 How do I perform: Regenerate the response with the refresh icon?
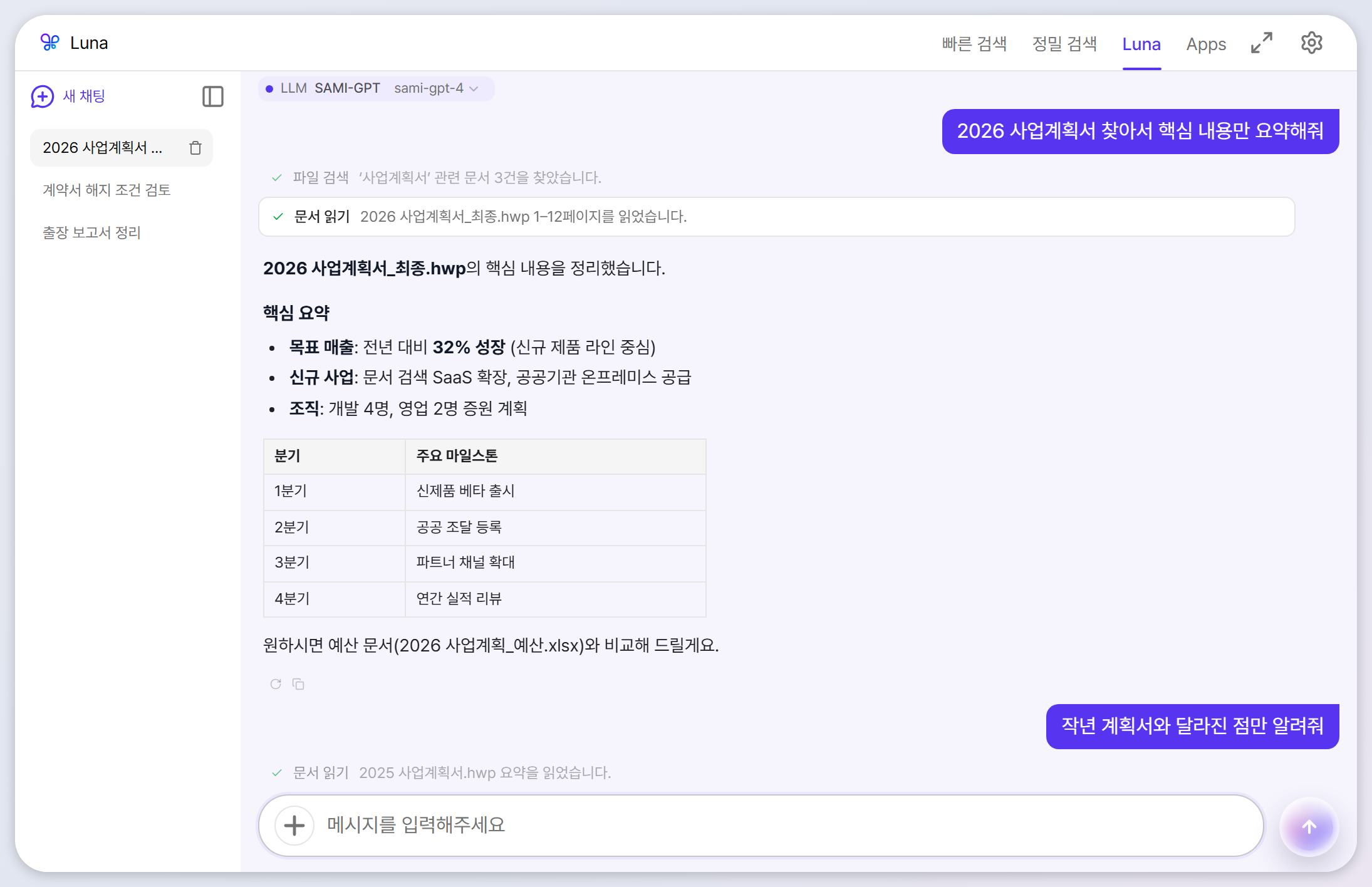276,684
